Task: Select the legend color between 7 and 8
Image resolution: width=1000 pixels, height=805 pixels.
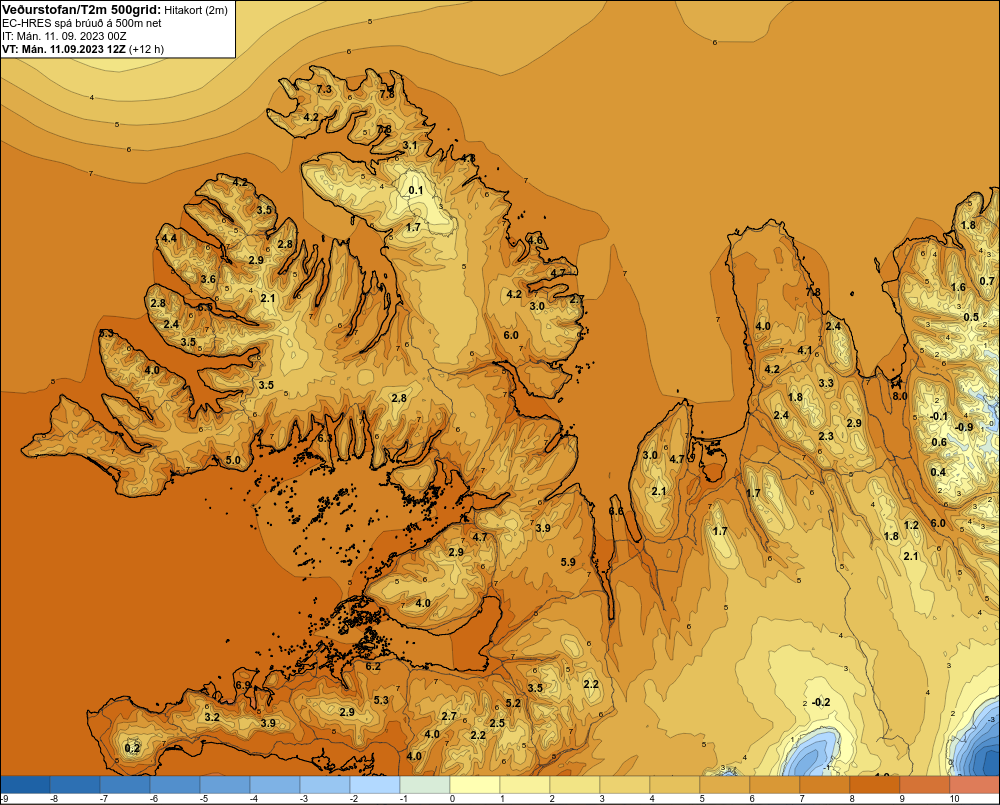Action: (825, 784)
